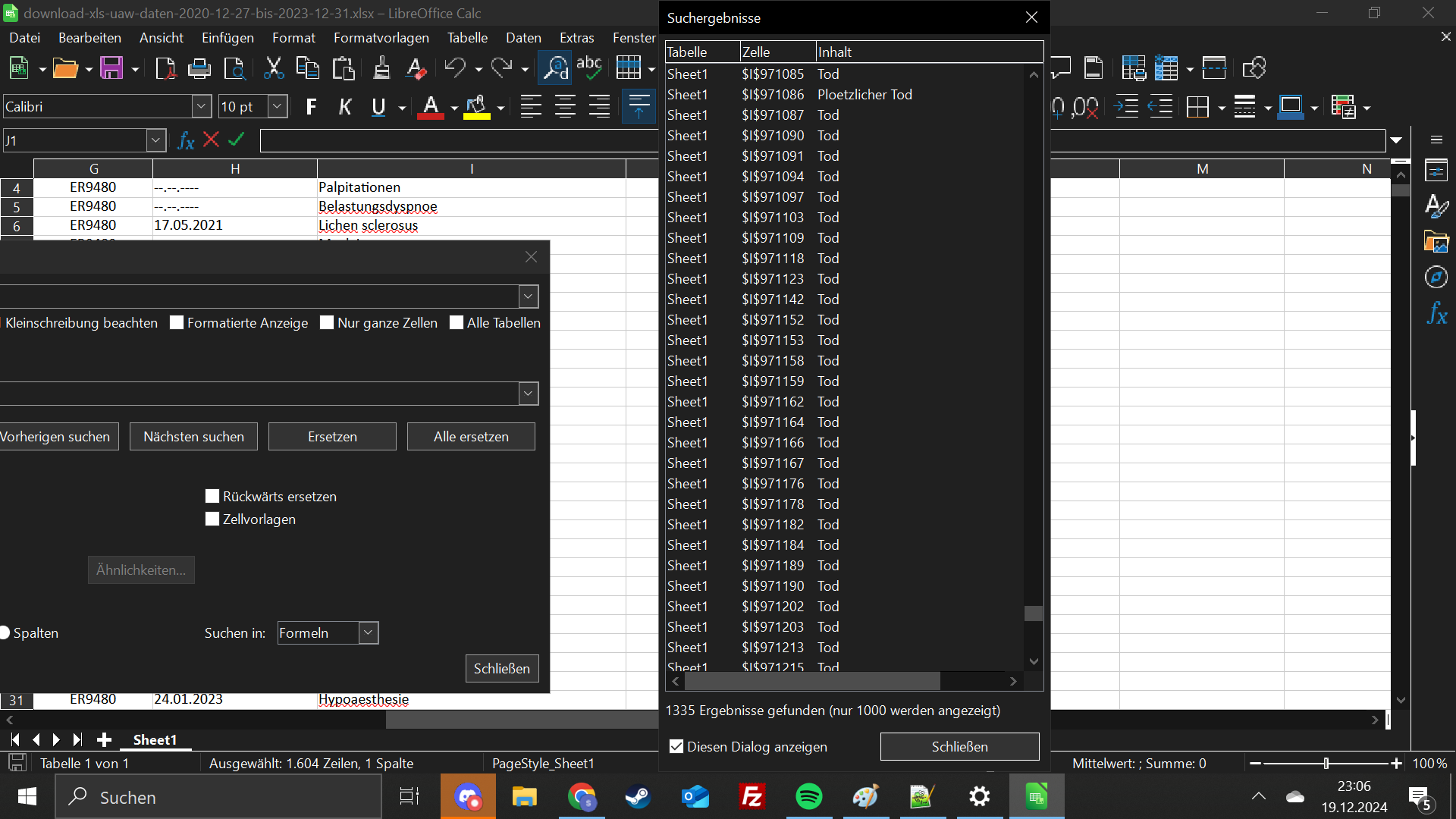Image resolution: width=1456 pixels, height=819 pixels.
Task: Enable Nur ganze Zellen checkbox
Action: (328, 323)
